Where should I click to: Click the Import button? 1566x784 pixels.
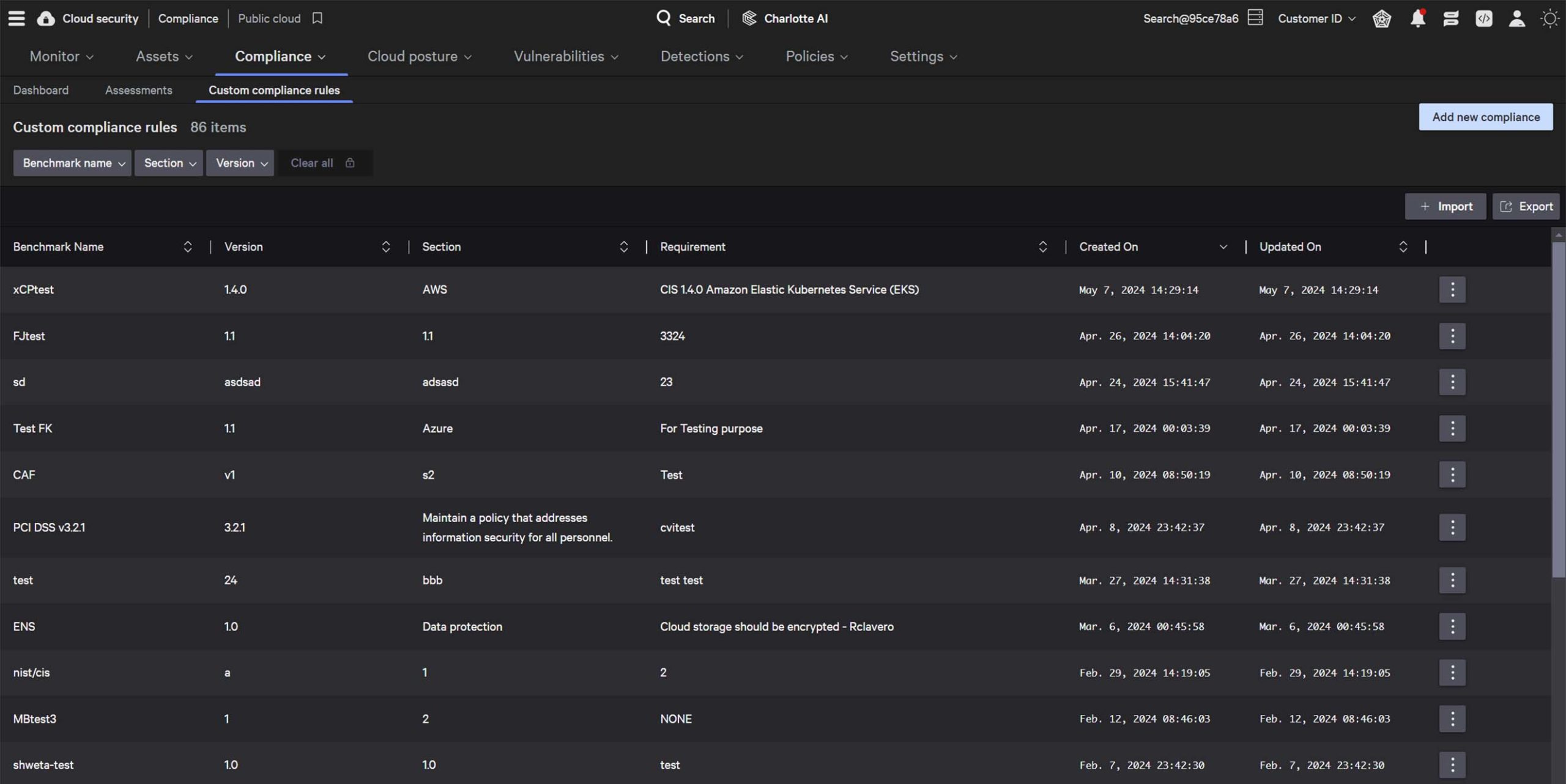(1445, 206)
